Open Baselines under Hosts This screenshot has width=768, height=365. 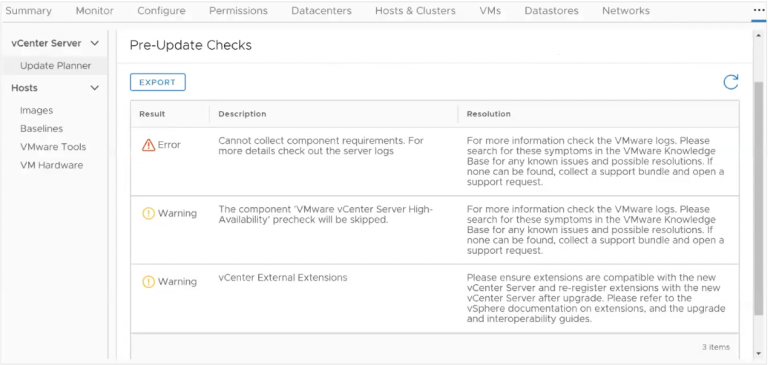coord(42,129)
